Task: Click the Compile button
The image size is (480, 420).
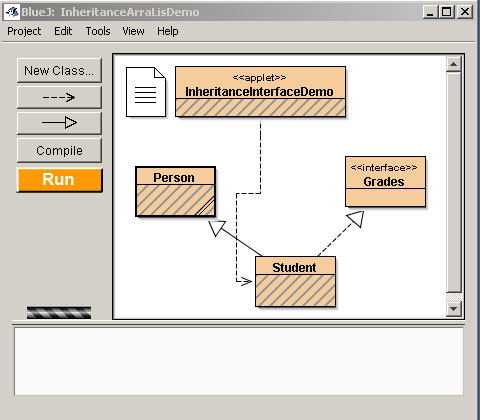Action: (59, 150)
